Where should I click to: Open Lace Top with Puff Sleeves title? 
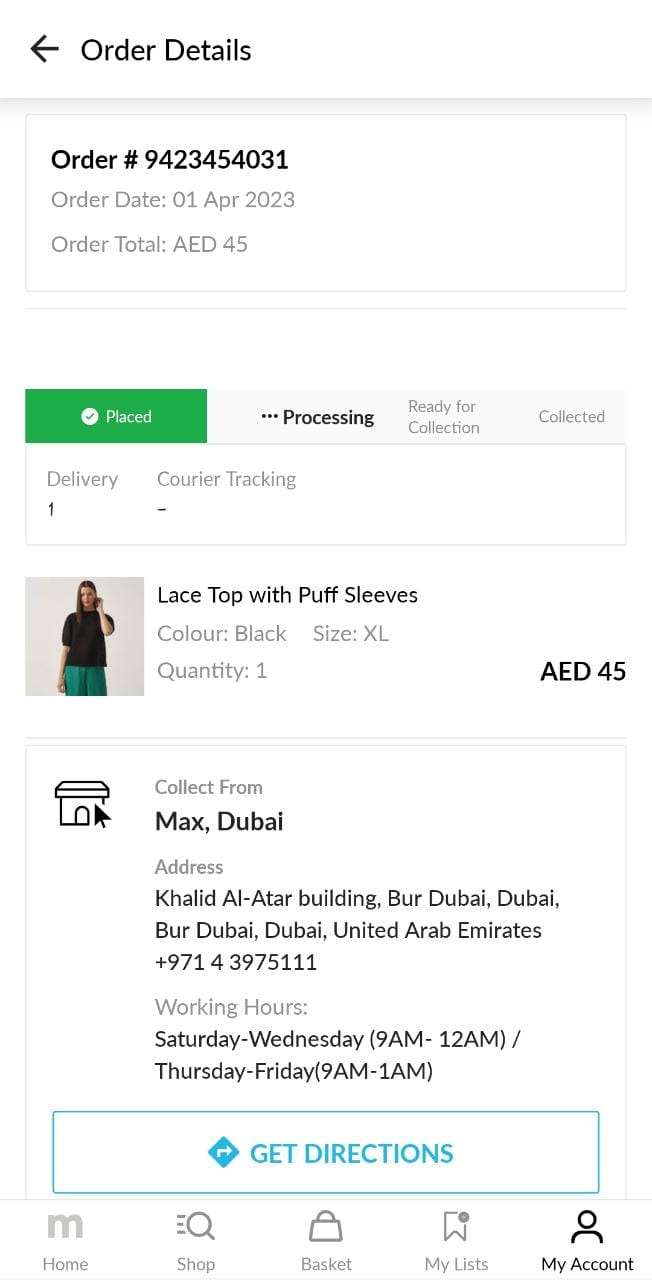287,595
